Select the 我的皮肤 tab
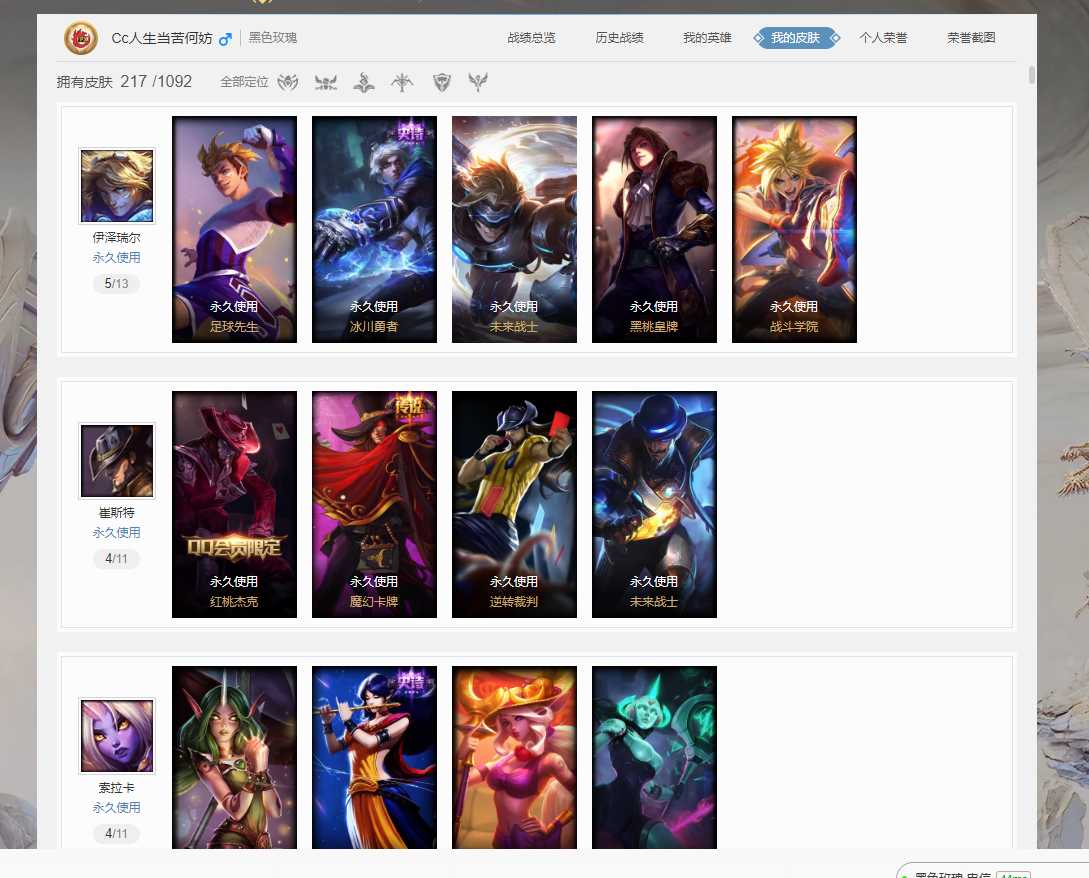 pos(796,38)
